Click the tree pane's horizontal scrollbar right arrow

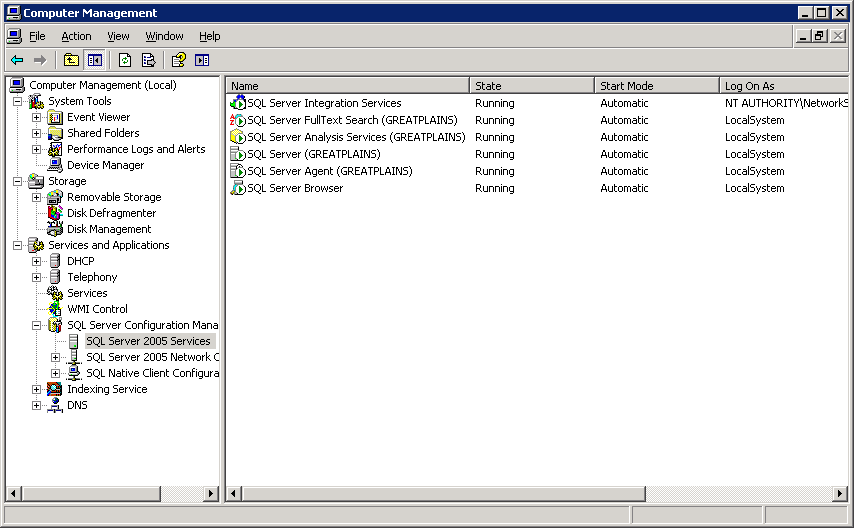point(211,494)
